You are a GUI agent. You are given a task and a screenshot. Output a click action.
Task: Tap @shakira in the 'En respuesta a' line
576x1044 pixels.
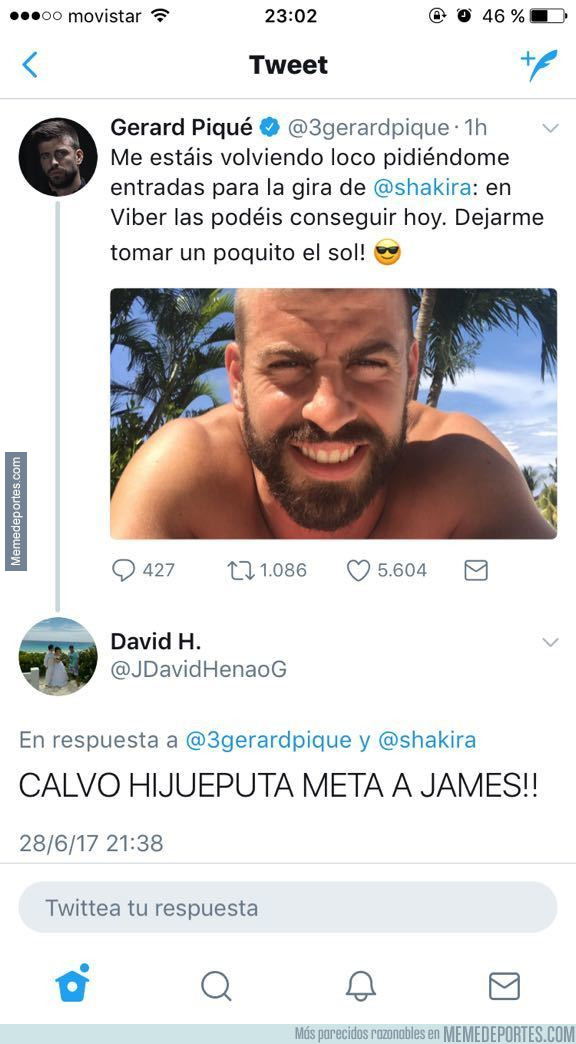[x=427, y=740]
